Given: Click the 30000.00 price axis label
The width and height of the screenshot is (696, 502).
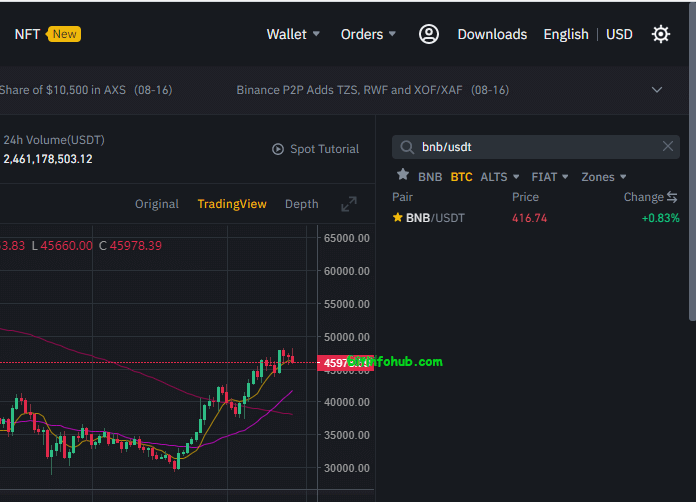Looking at the screenshot, I should coord(347,468).
